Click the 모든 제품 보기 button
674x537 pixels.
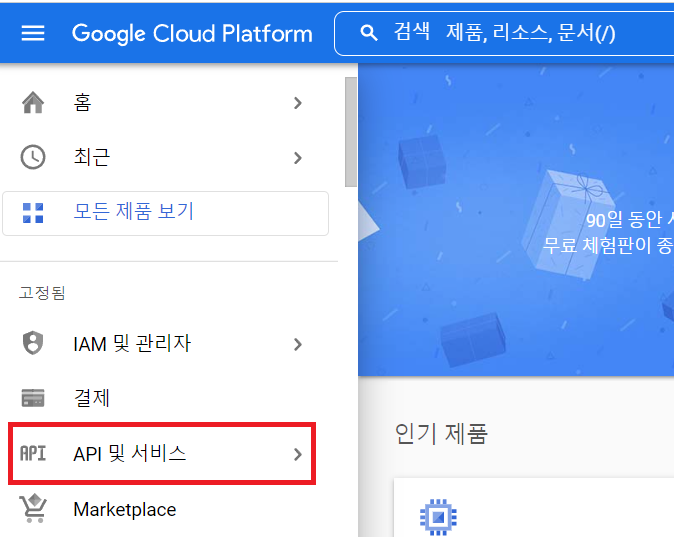coord(165,213)
